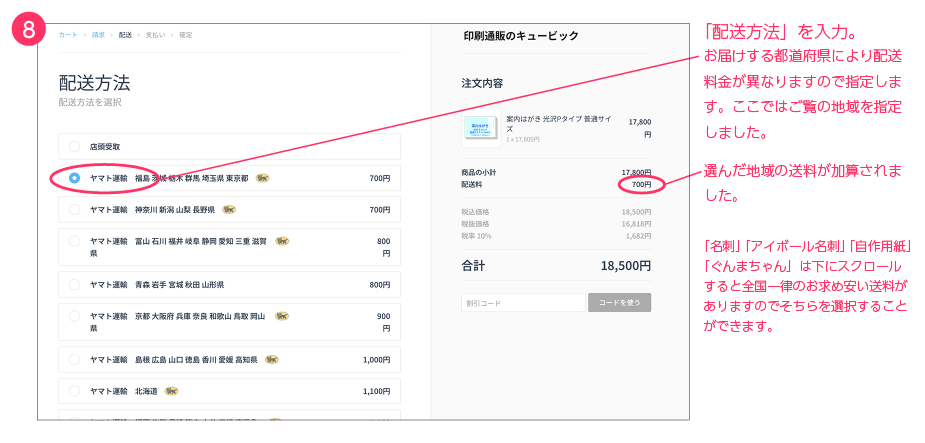This screenshot has height=443, width=925.
Task: Select the 店頭受取 store pickup option
Action: (x=74, y=146)
